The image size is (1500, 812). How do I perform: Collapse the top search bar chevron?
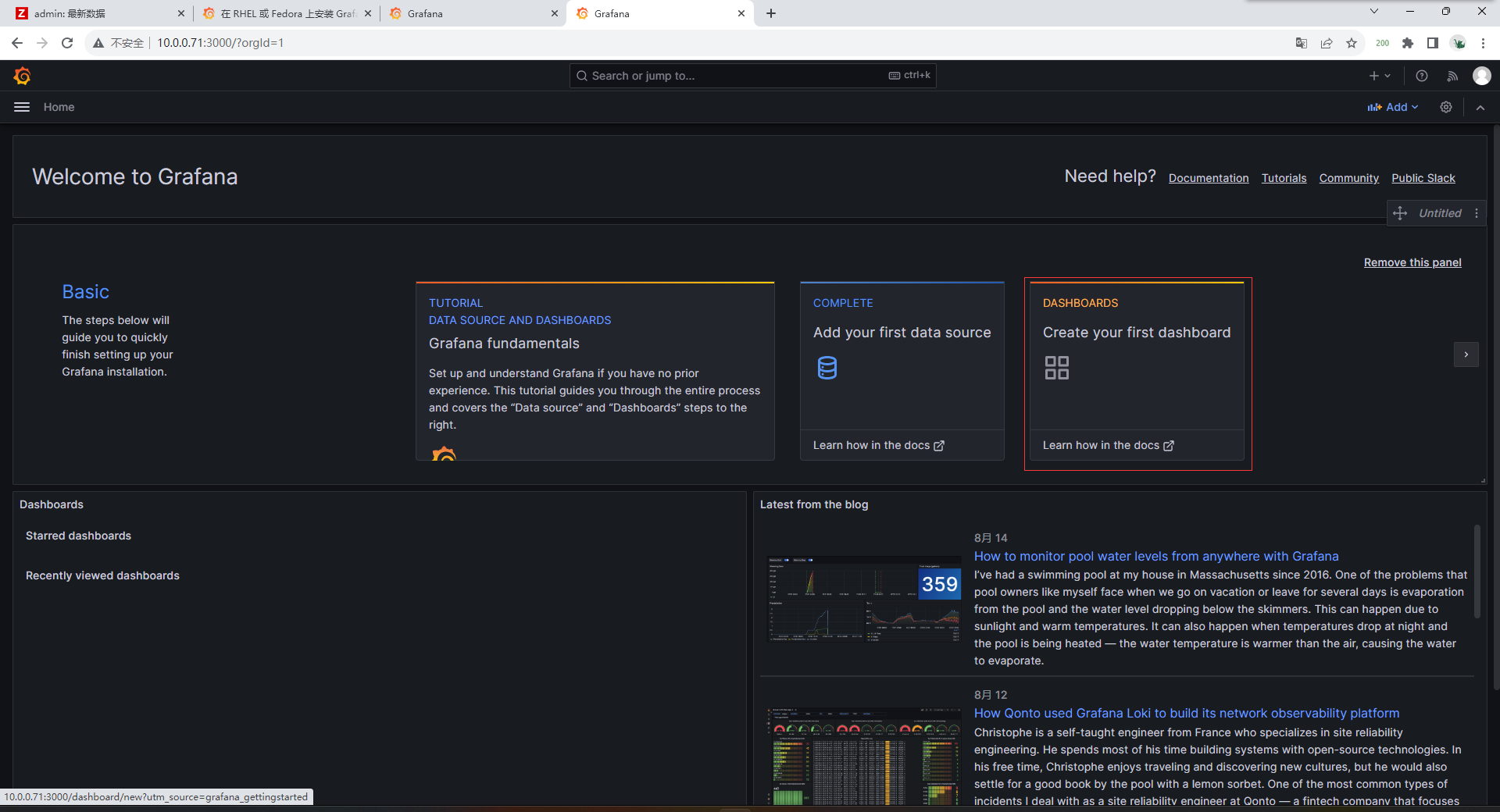1480,108
